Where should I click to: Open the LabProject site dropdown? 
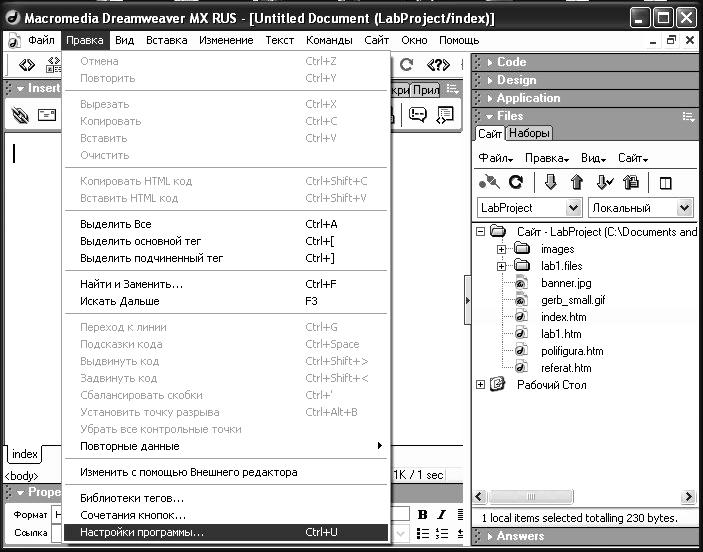point(573,208)
